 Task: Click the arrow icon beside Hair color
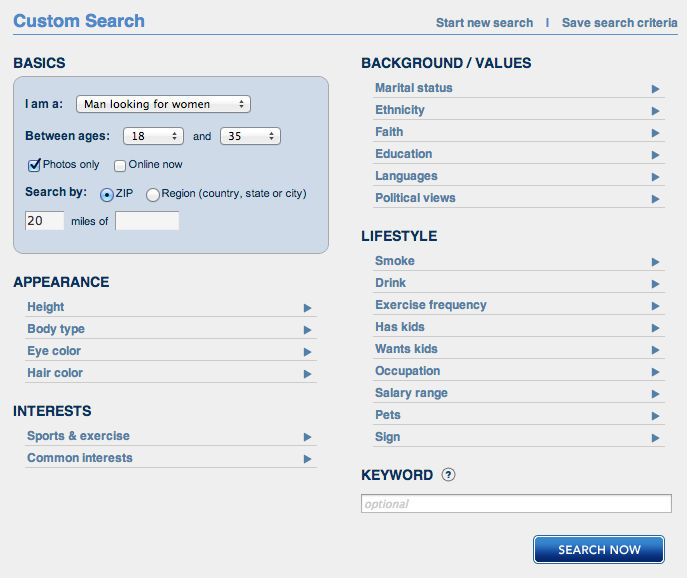pos(308,374)
